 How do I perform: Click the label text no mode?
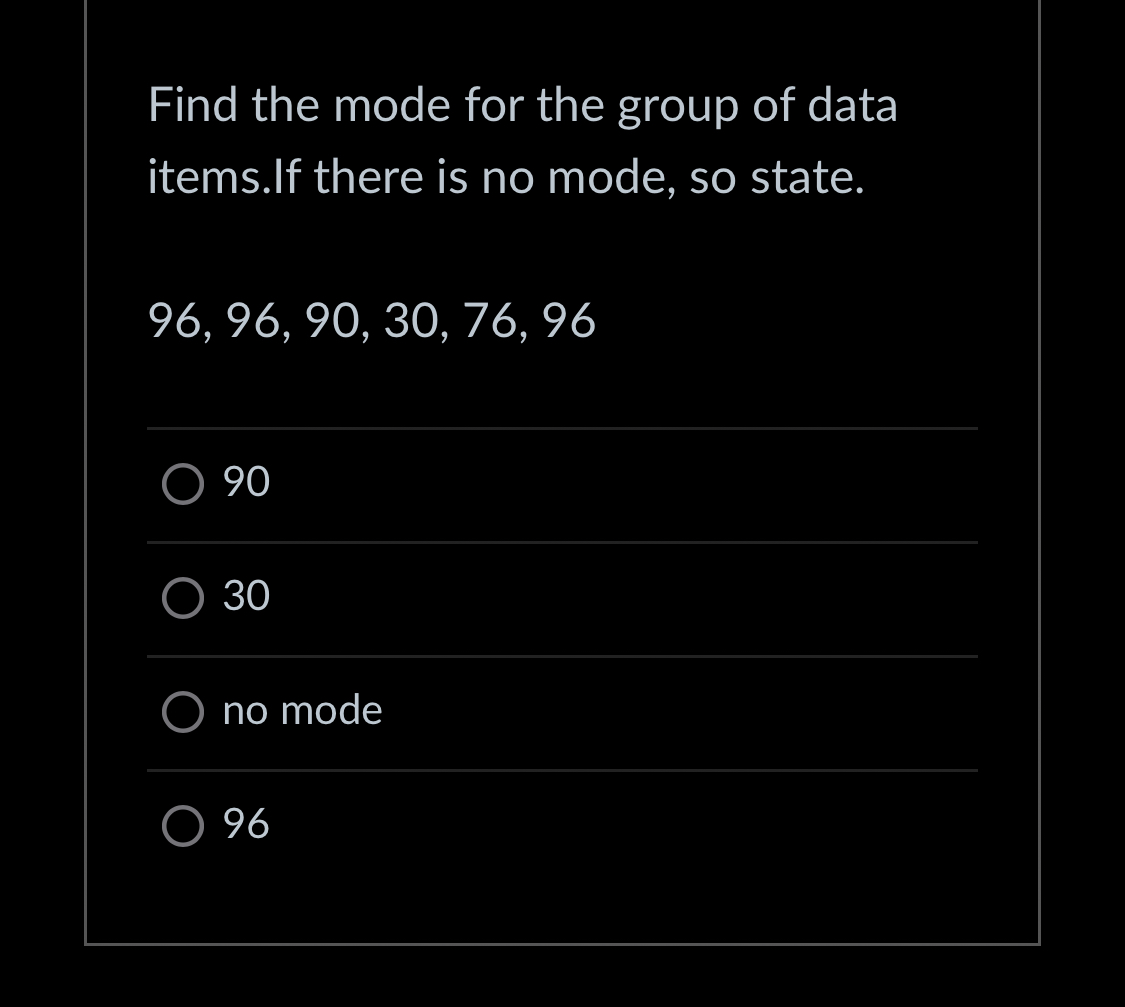(x=301, y=710)
